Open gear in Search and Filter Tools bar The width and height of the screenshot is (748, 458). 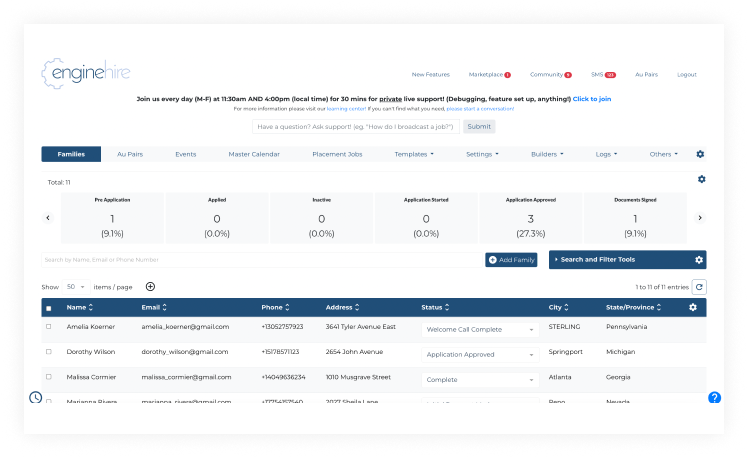click(x=699, y=260)
